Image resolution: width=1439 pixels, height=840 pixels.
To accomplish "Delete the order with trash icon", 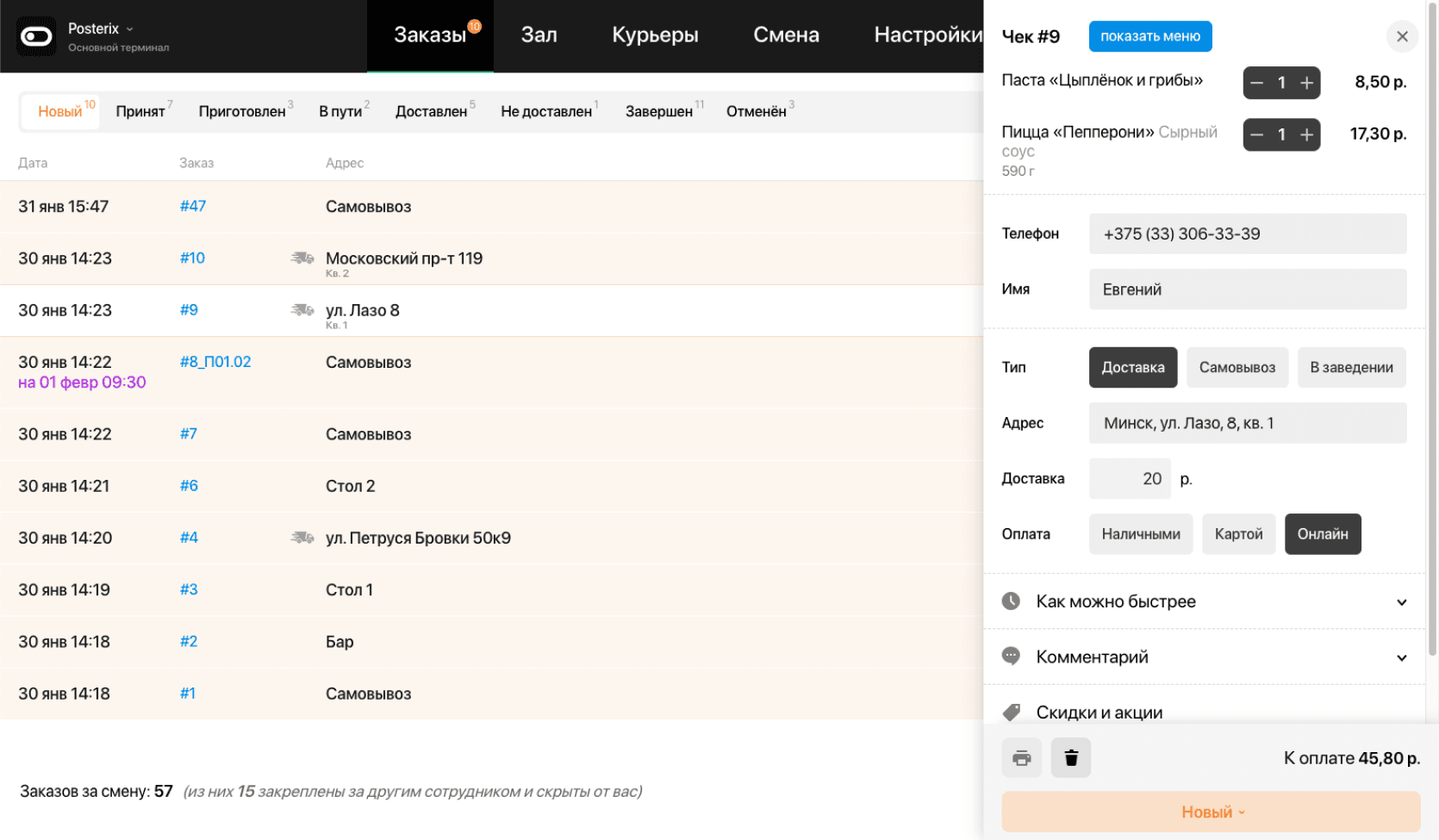I will (1071, 758).
